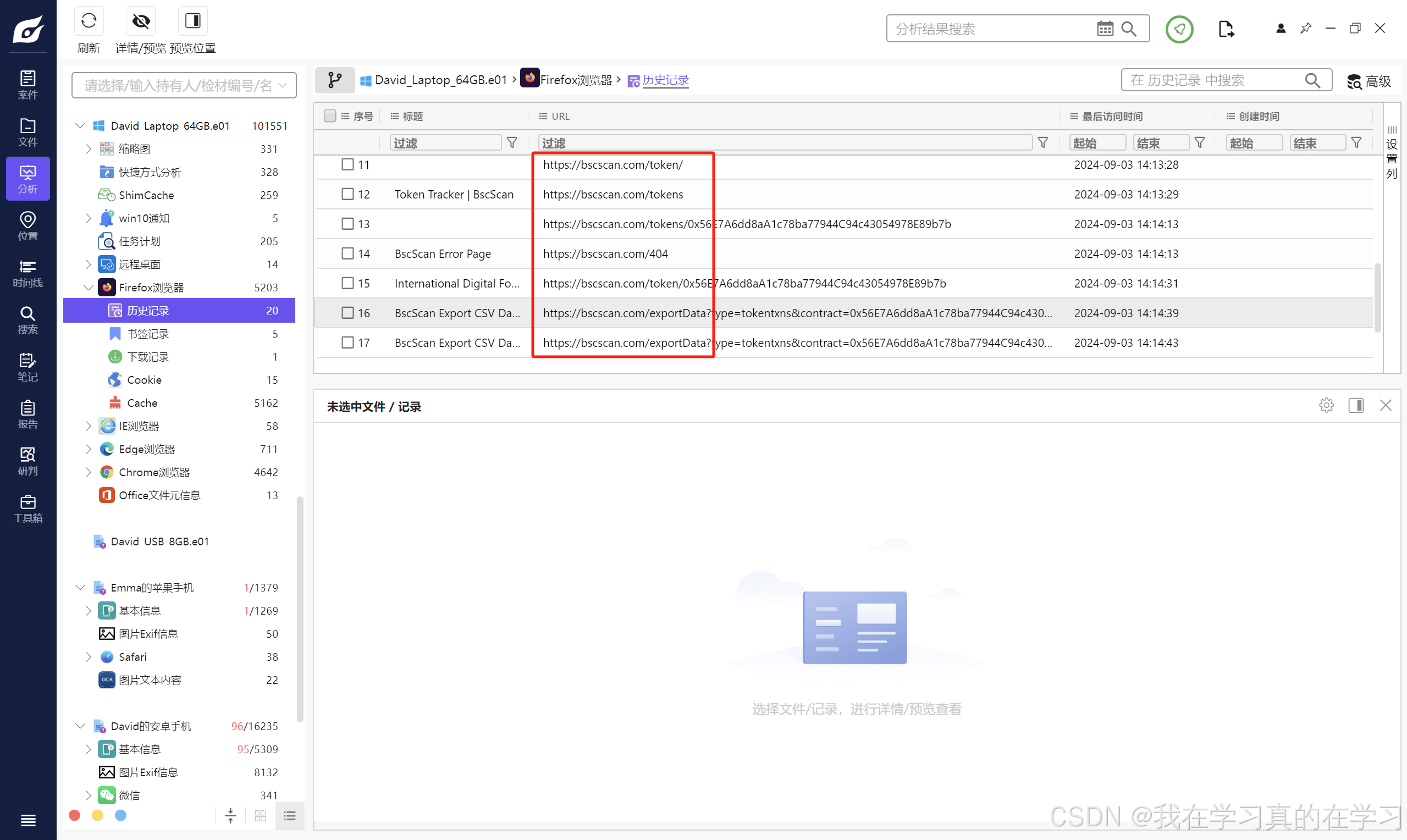The image size is (1407, 840).
Task: Check the checkbox for row 12
Action: [347, 194]
